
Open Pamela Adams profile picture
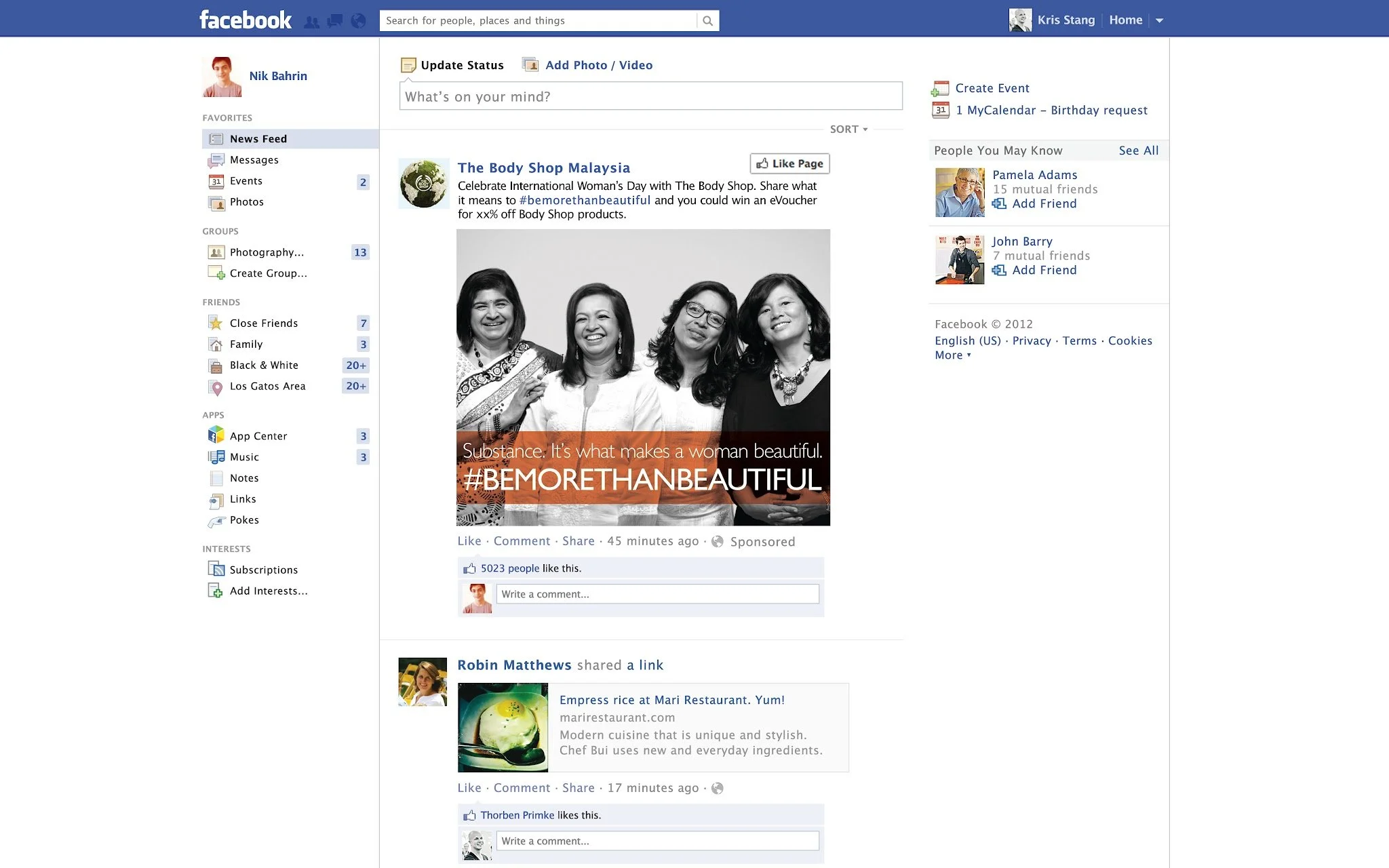[960, 193]
